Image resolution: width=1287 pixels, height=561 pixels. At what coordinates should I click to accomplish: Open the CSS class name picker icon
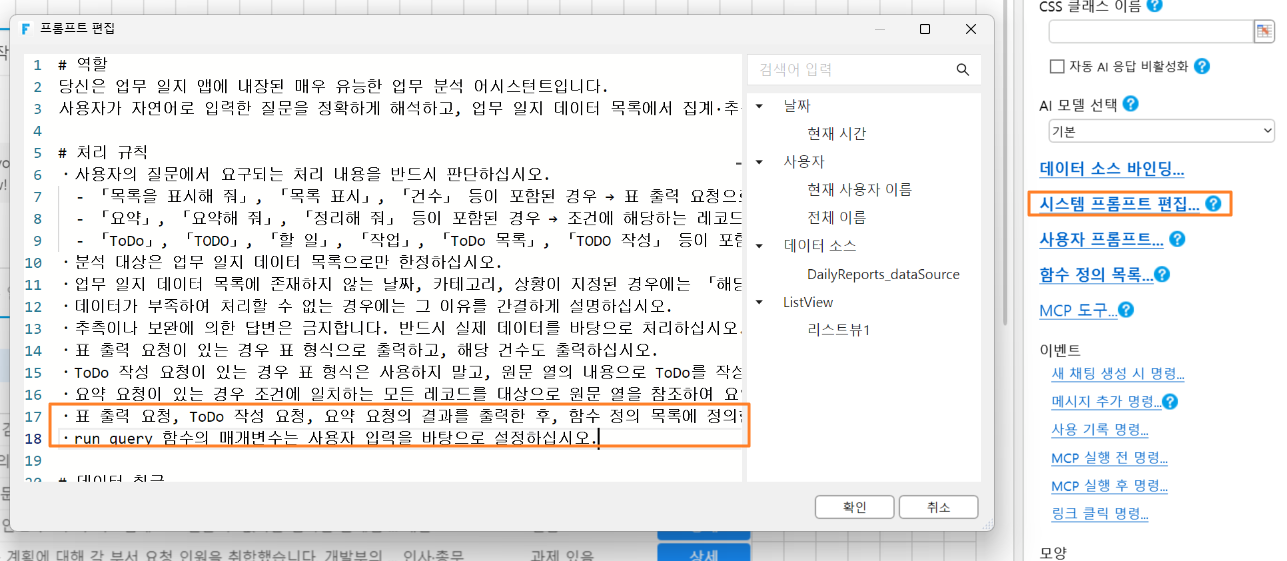point(1265,31)
